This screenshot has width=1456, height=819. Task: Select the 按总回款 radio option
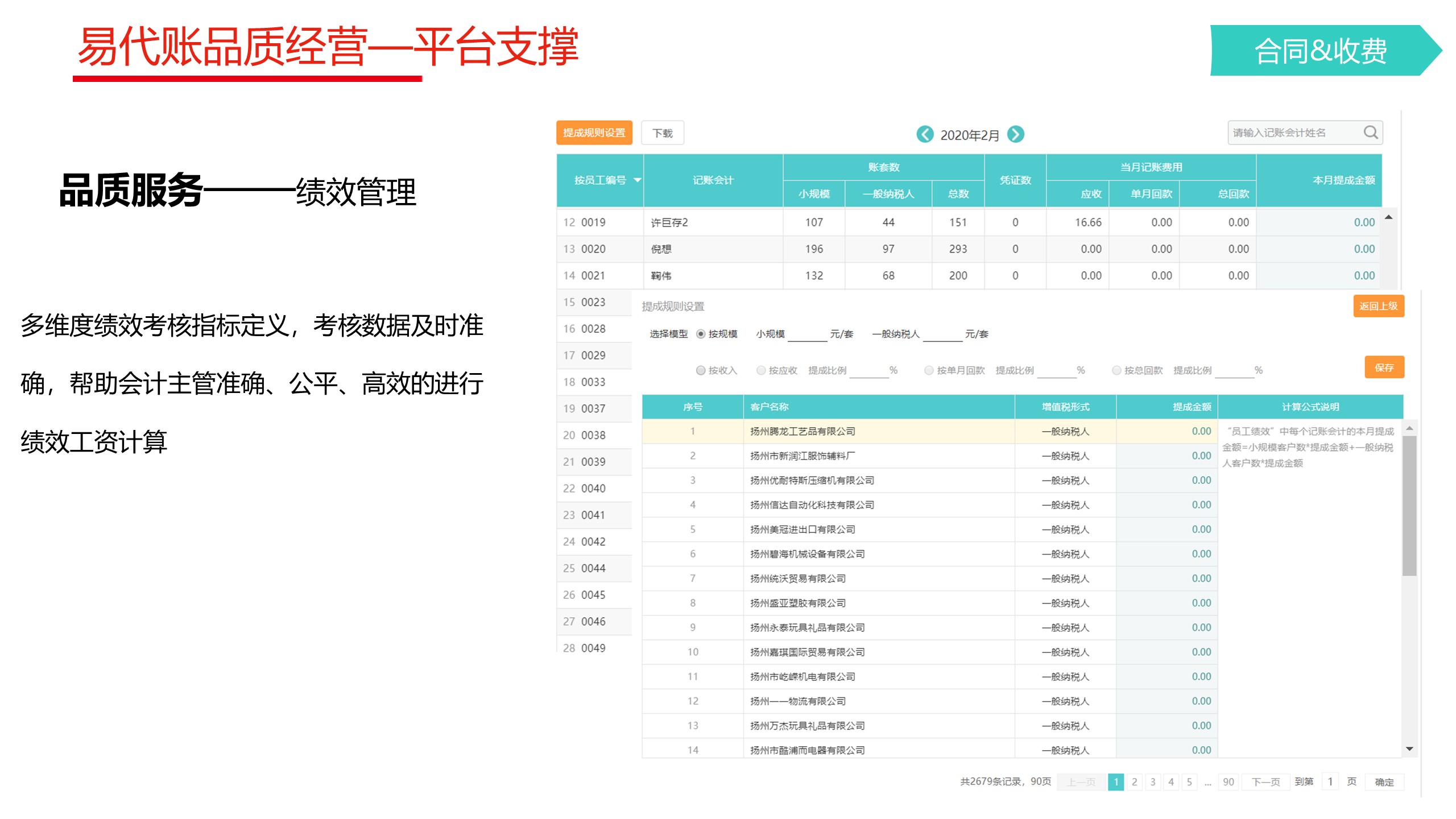pyautogui.click(x=1116, y=371)
